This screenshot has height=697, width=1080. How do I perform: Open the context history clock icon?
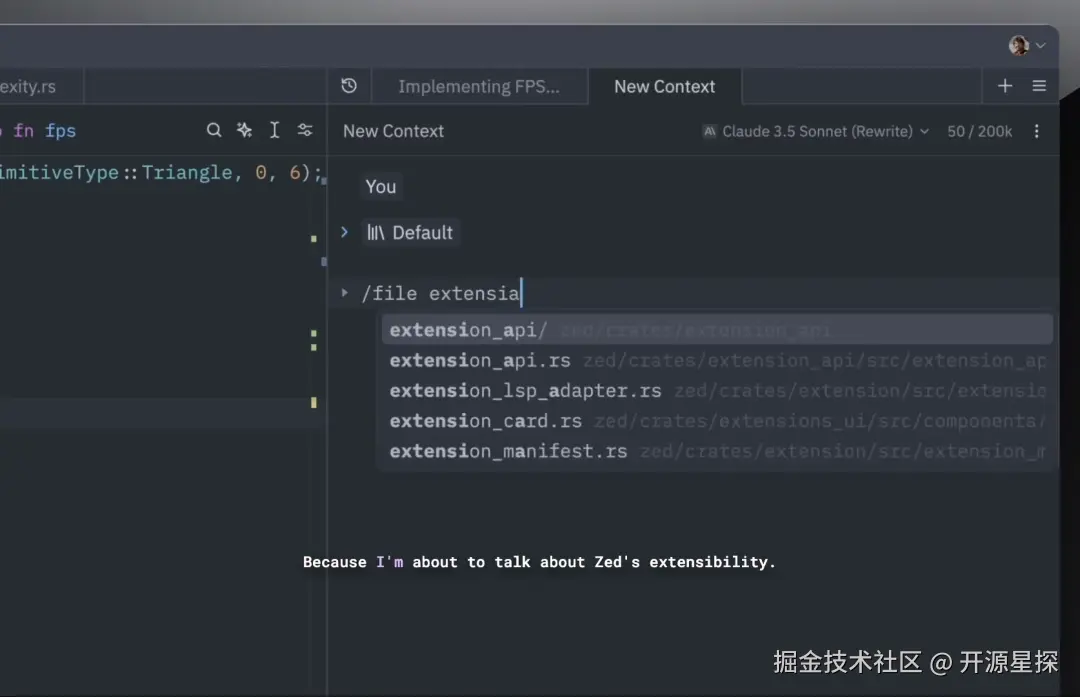click(349, 86)
